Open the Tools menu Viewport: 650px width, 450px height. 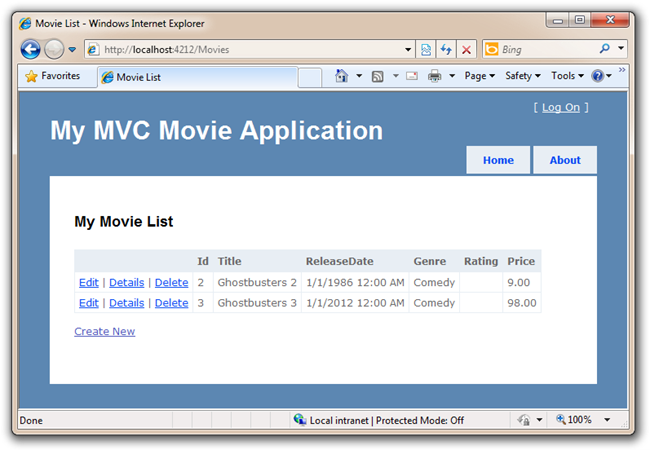click(x=566, y=76)
